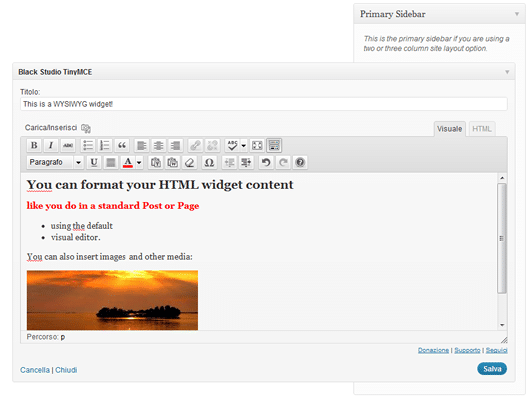Apply italic formatting with the I icon
Image resolution: width=532 pixels, height=400 pixels.
tap(51, 146)
